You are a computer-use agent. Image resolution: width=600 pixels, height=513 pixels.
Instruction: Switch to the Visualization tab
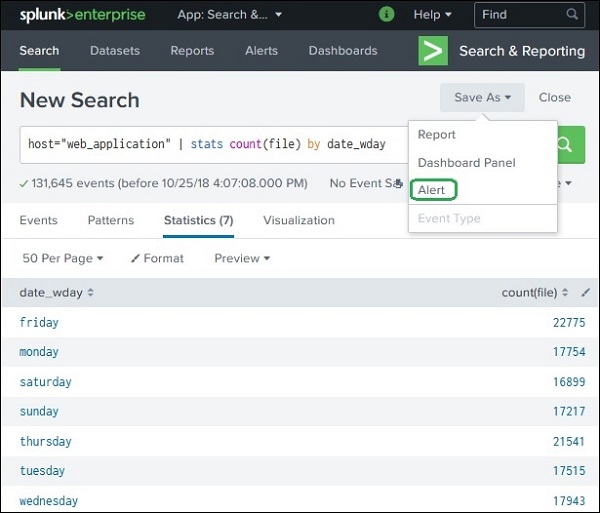point(299,220)
